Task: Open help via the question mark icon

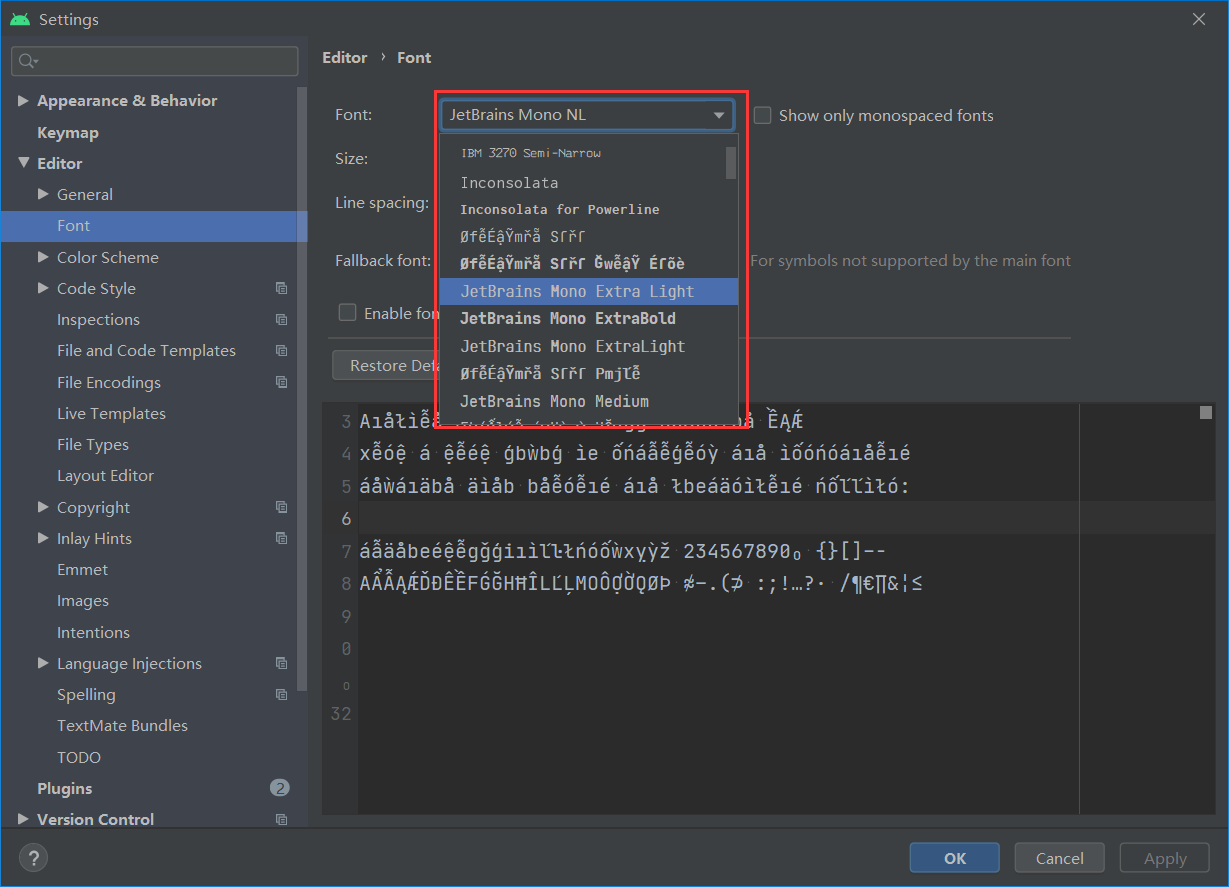Action: tap(33, 857)
